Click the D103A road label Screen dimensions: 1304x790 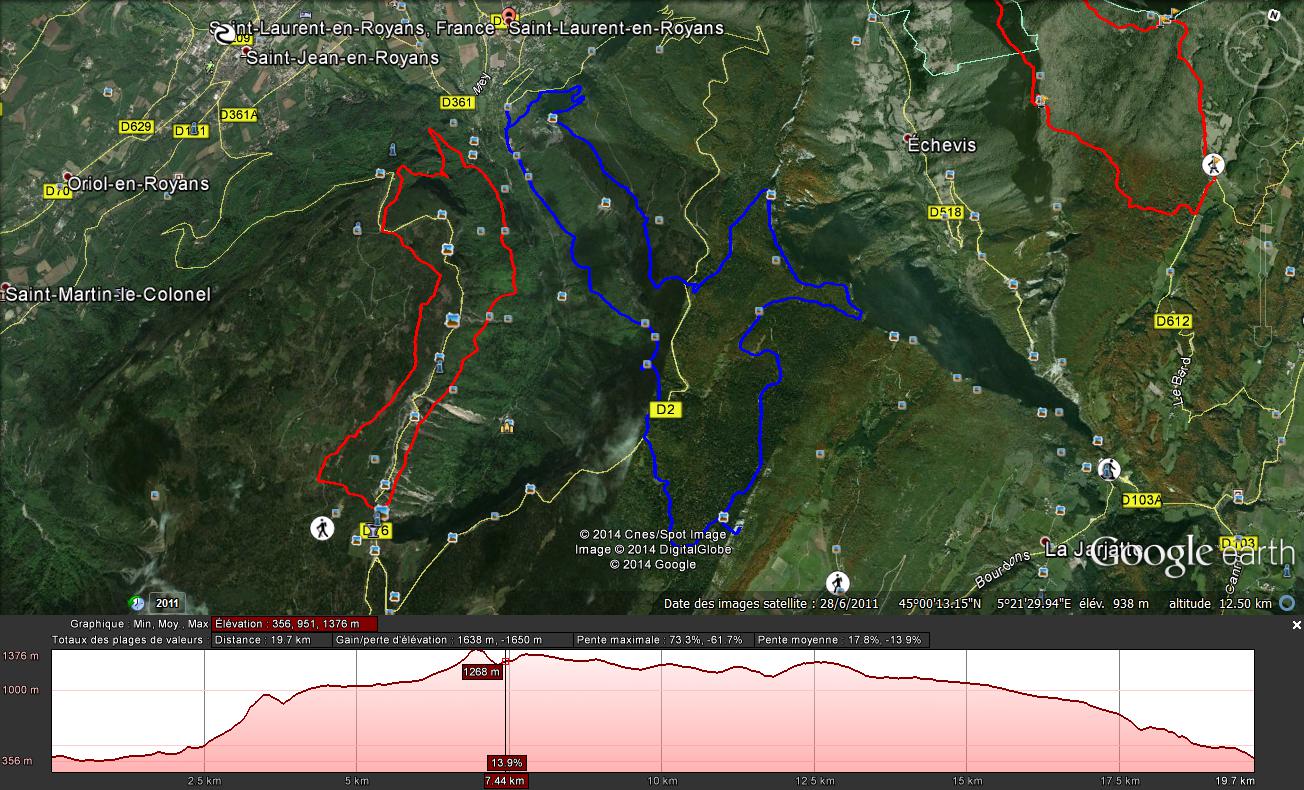(1141, 500)
